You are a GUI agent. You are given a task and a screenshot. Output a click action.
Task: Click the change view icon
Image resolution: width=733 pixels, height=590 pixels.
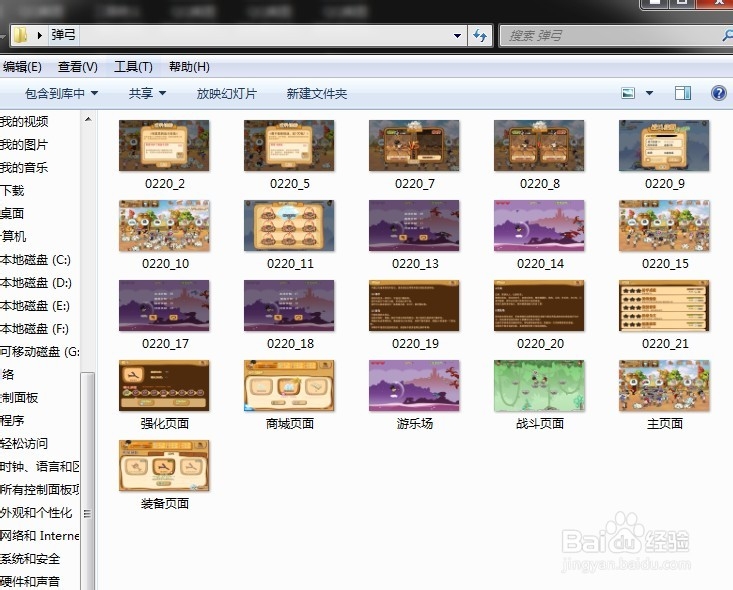pyautogui.click(x=628, y=93)
